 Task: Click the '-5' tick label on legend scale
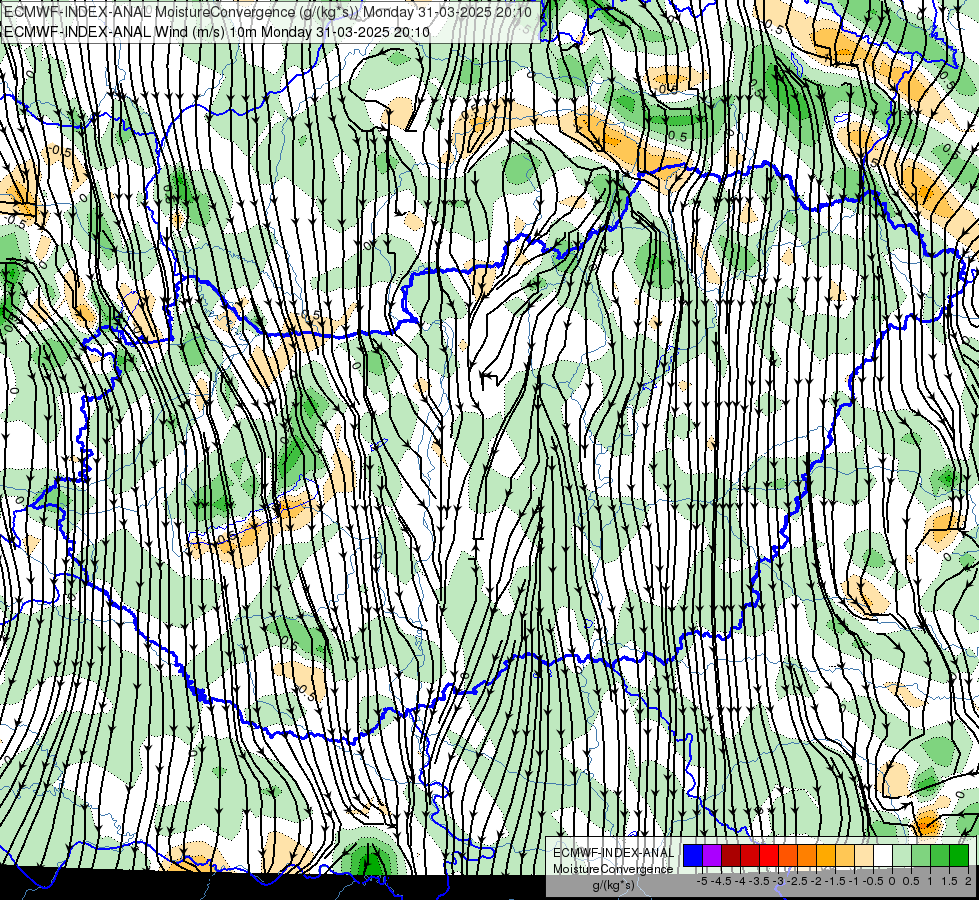click(x=702, y=881)
